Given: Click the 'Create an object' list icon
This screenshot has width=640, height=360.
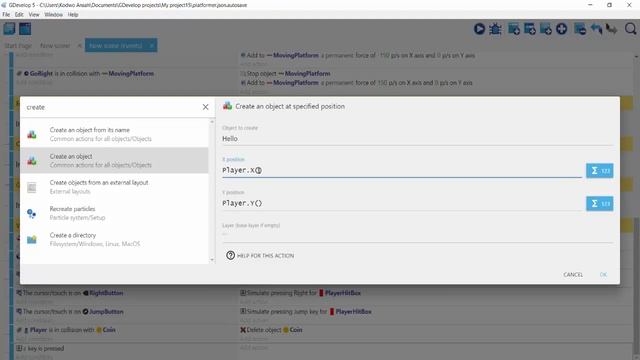Looking at the screenshot, I should pyautogui.click(x=32, y=160).
